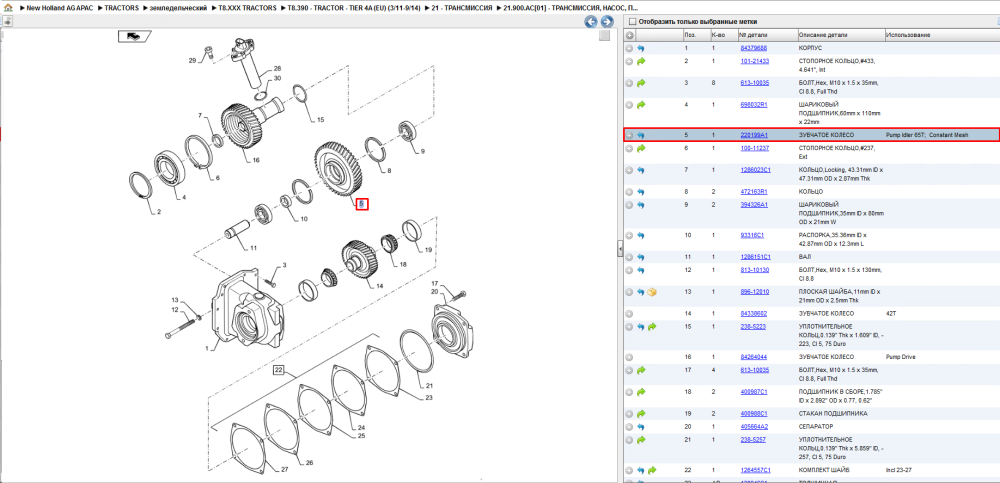
Task: Toggle selection circle for СЕПАРАТОР row
Action: coord(629,426)
